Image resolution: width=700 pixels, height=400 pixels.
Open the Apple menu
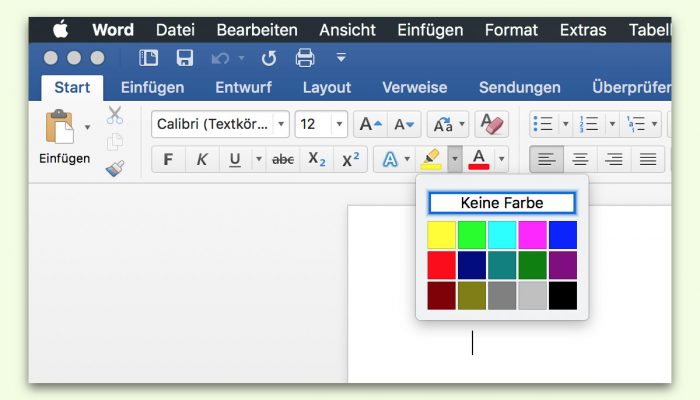[60, 29]
